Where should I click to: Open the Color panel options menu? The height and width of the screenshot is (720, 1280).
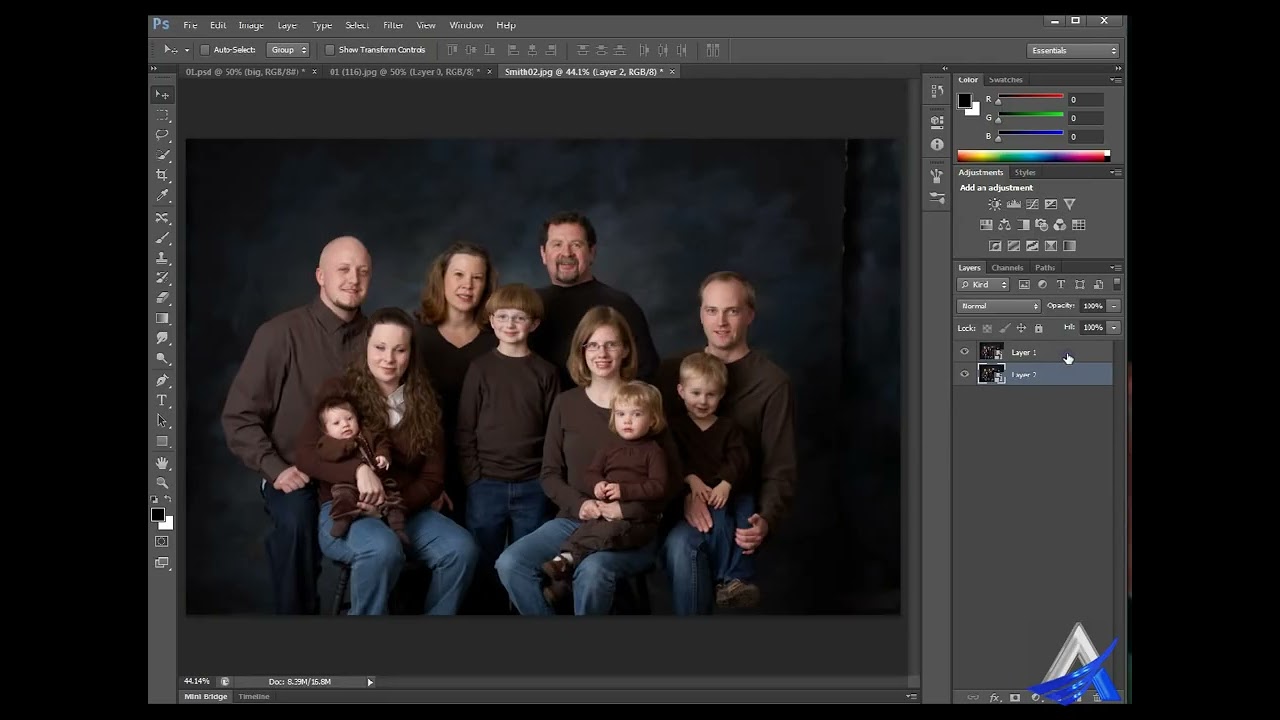1114,80
